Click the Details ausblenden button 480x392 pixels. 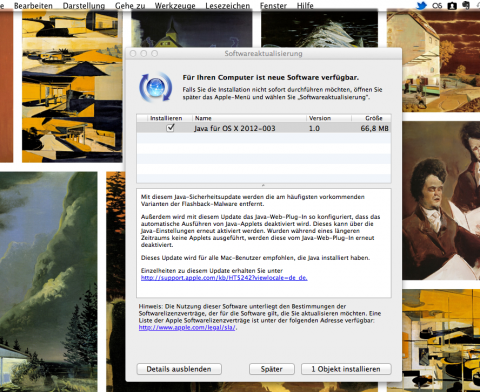179,369
